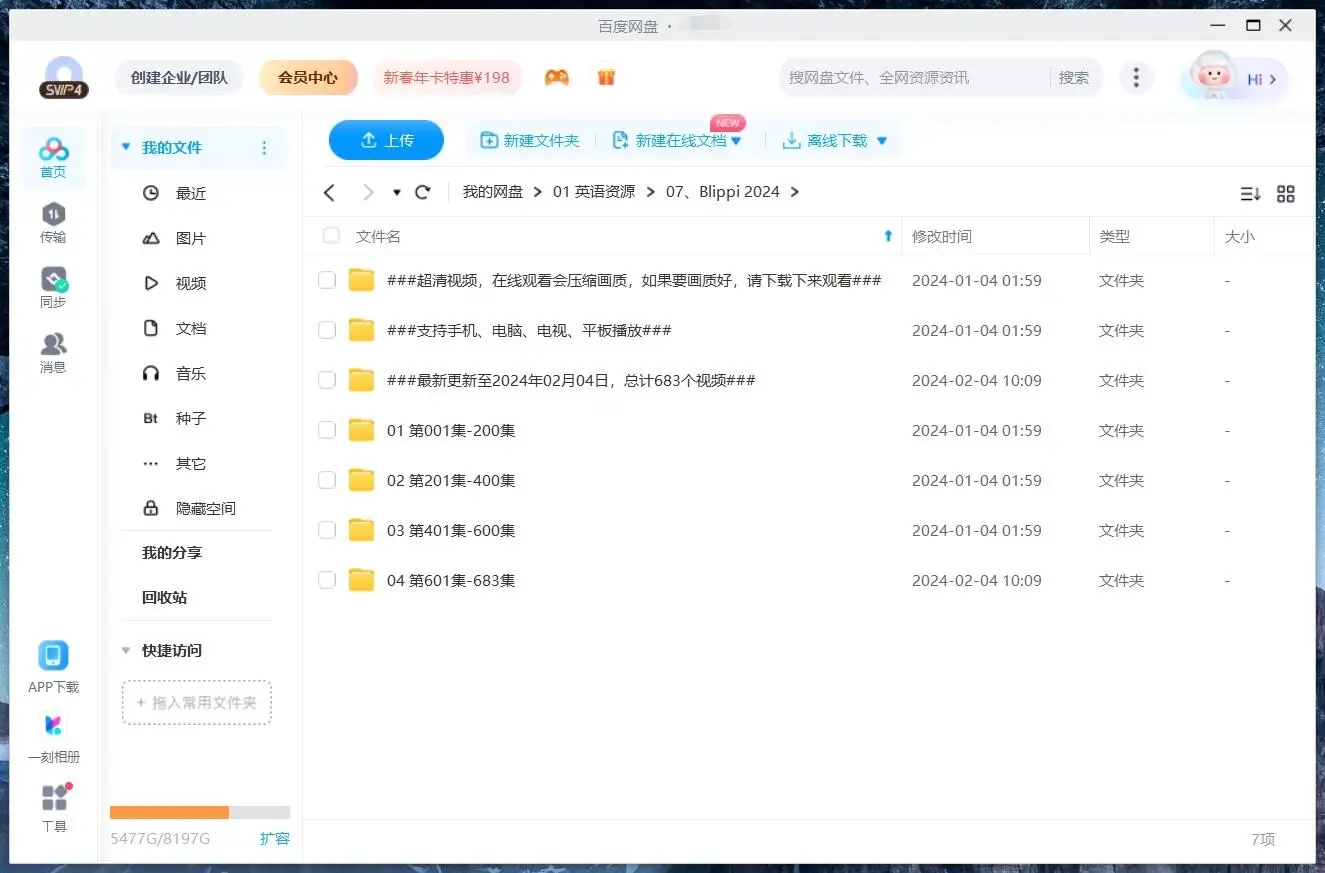Collapse the 我的文件 tree section
This screenshot has height=873, width=1325.
[126, 148]
